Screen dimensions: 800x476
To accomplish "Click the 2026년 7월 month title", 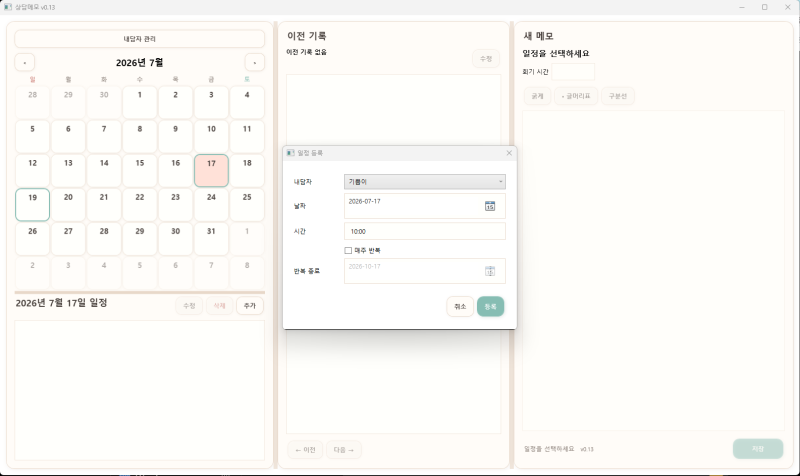I will pyautogui.click(x=139, y=63).
